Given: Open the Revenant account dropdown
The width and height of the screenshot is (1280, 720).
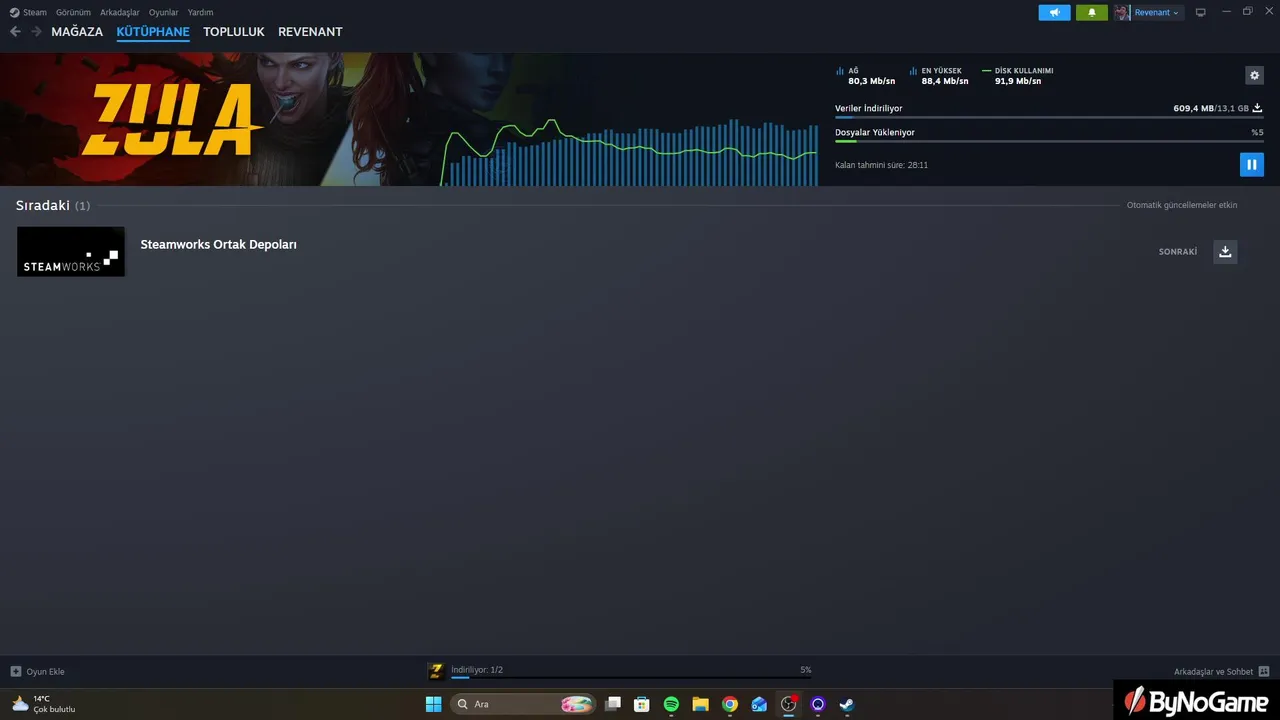Looking at the screenshot, I should tap(1156, 12).
